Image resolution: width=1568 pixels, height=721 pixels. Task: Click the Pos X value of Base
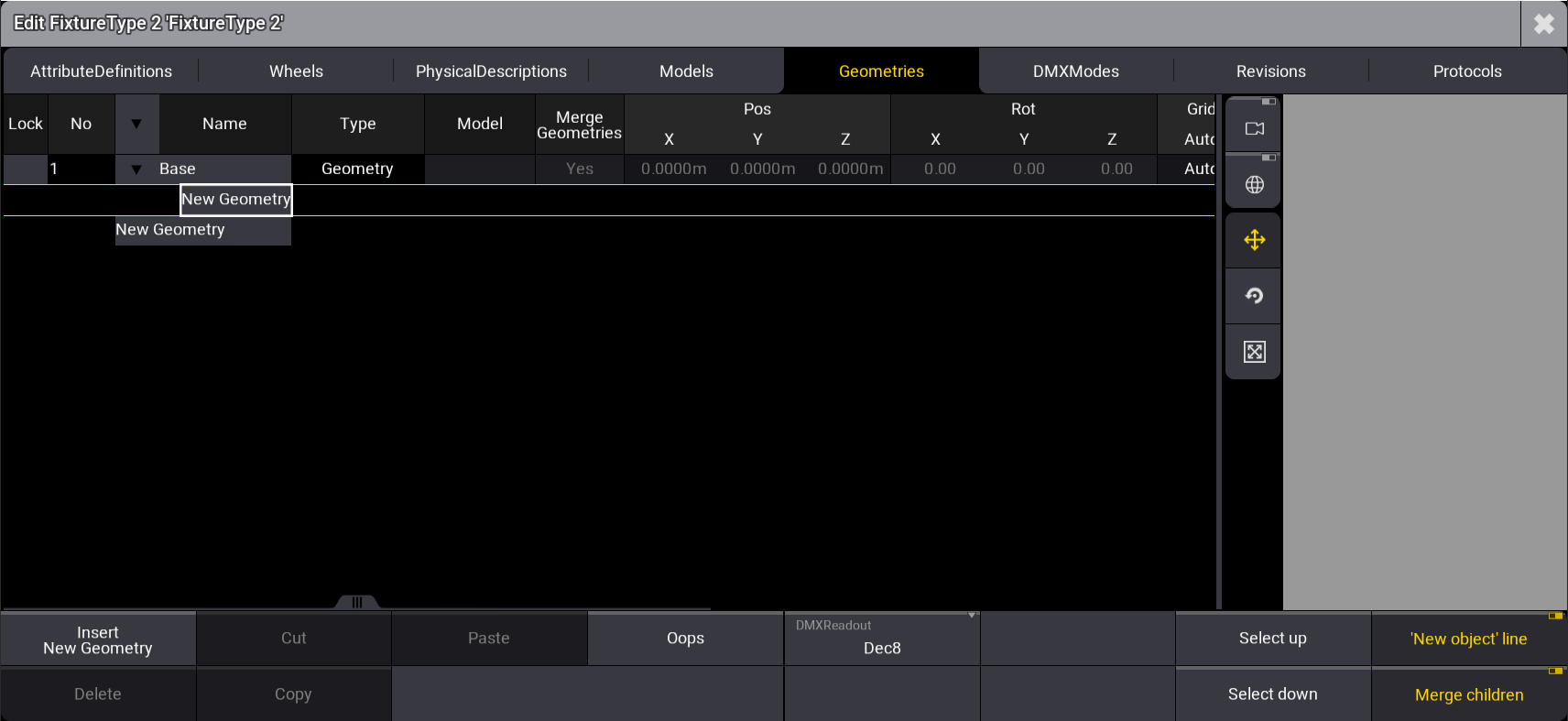673,169
